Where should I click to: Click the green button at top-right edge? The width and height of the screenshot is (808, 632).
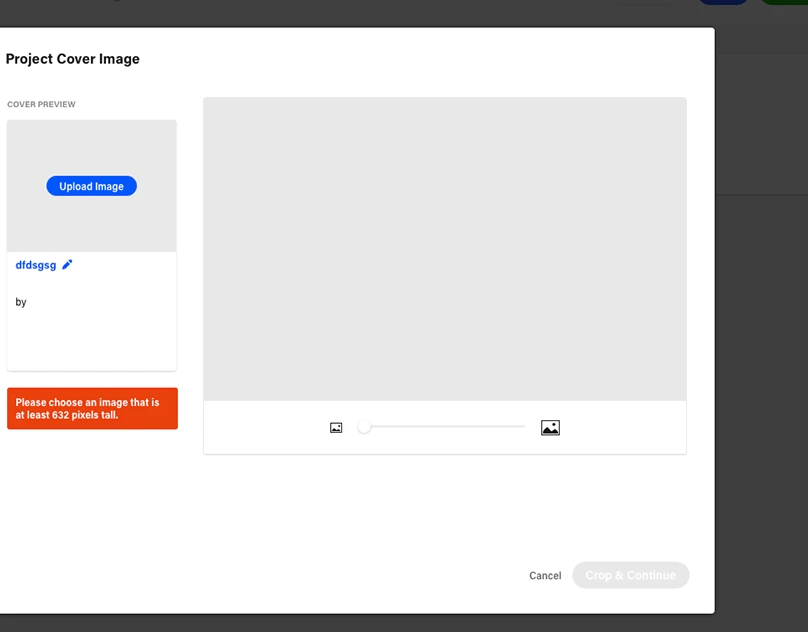pos(785,2)
